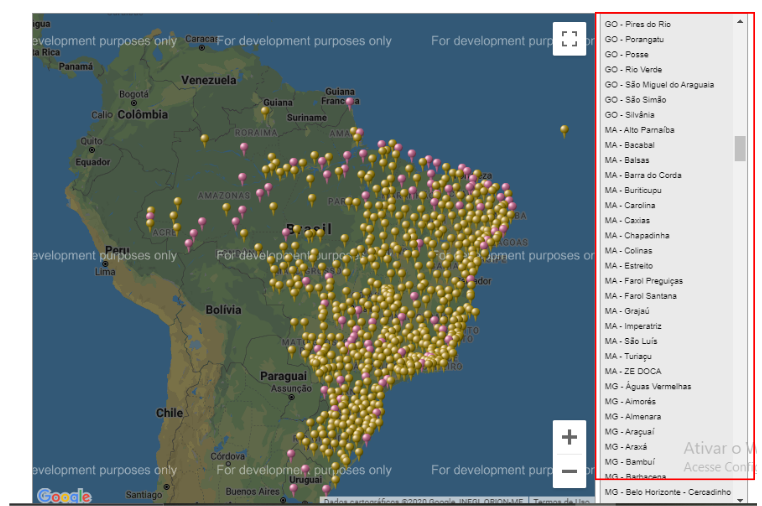762x506 pixels.
Task: Open Termos de Uso link
Action: [561, 501]
